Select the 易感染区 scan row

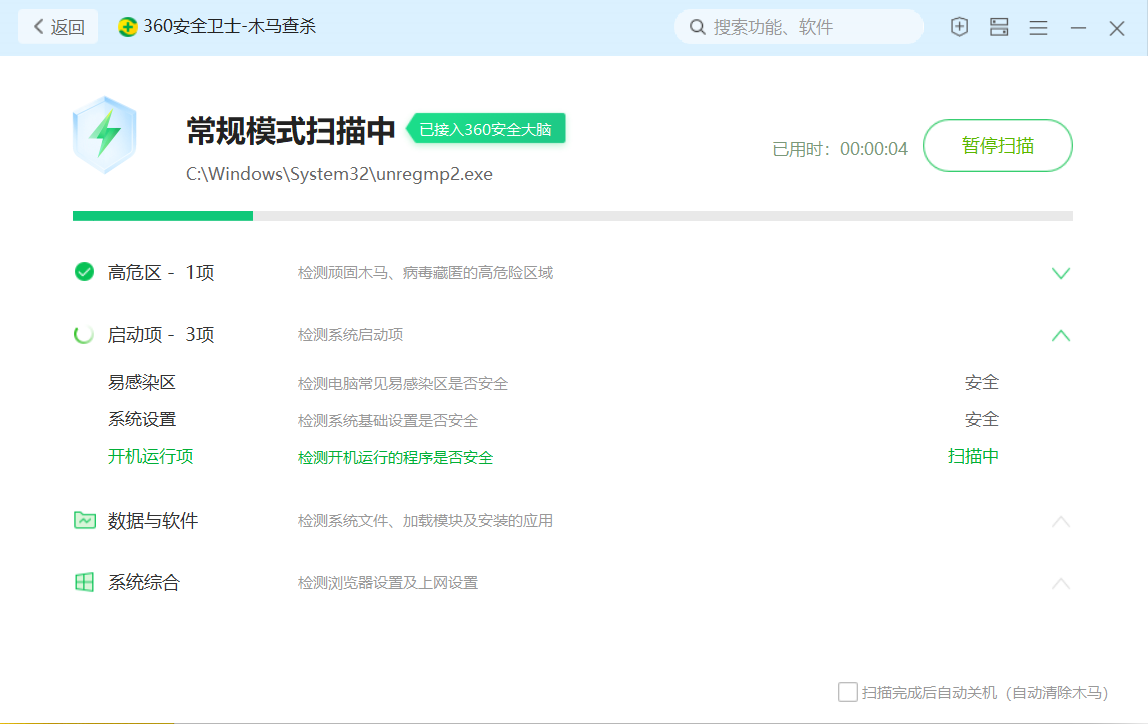pos(142,383)
